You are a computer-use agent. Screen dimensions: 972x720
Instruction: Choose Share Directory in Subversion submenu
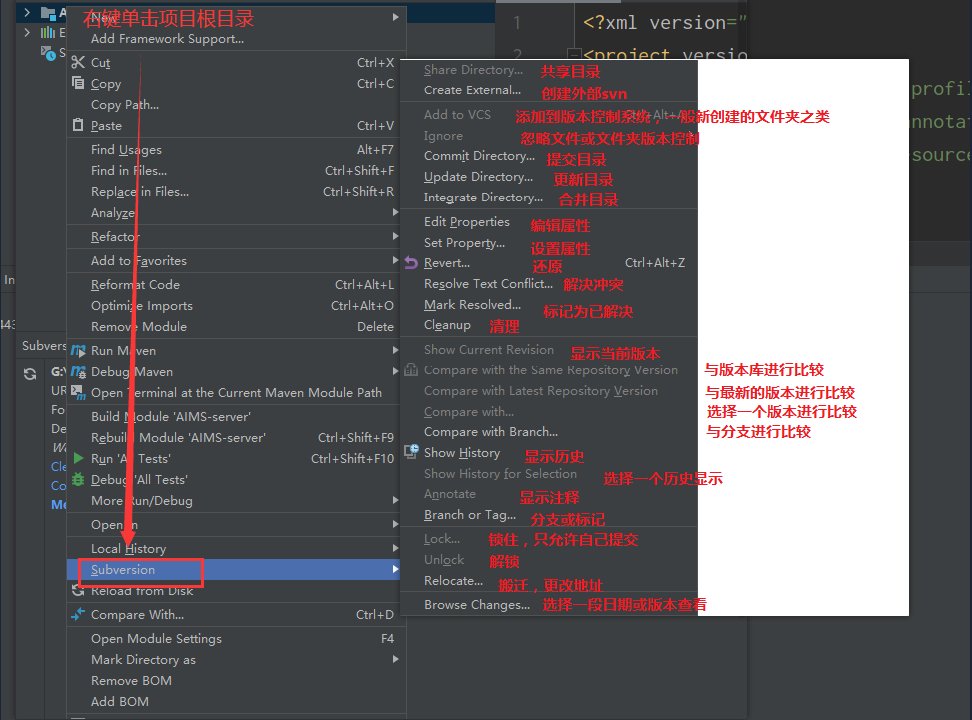click(x=473, y=70)
